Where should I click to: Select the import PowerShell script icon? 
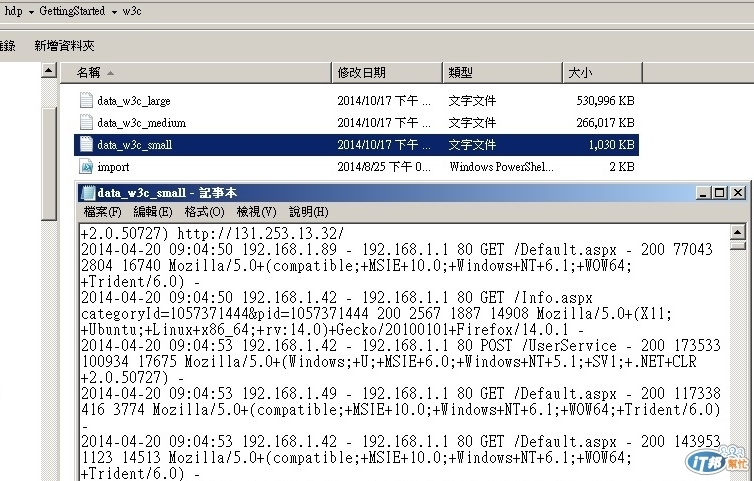pos(86,166)
